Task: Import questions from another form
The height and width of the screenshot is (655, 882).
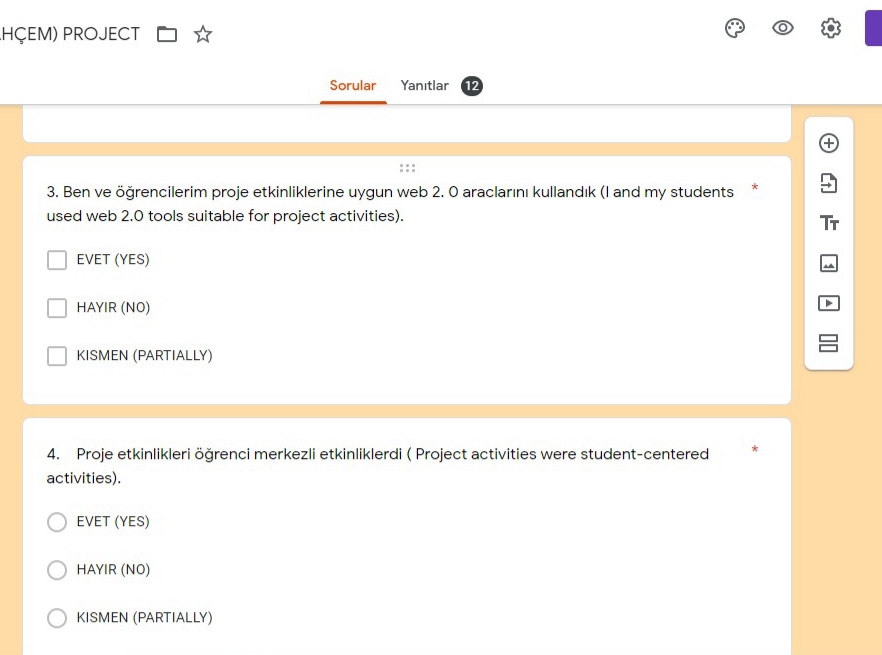Action: pyautogui.click(x=829, y=183)
